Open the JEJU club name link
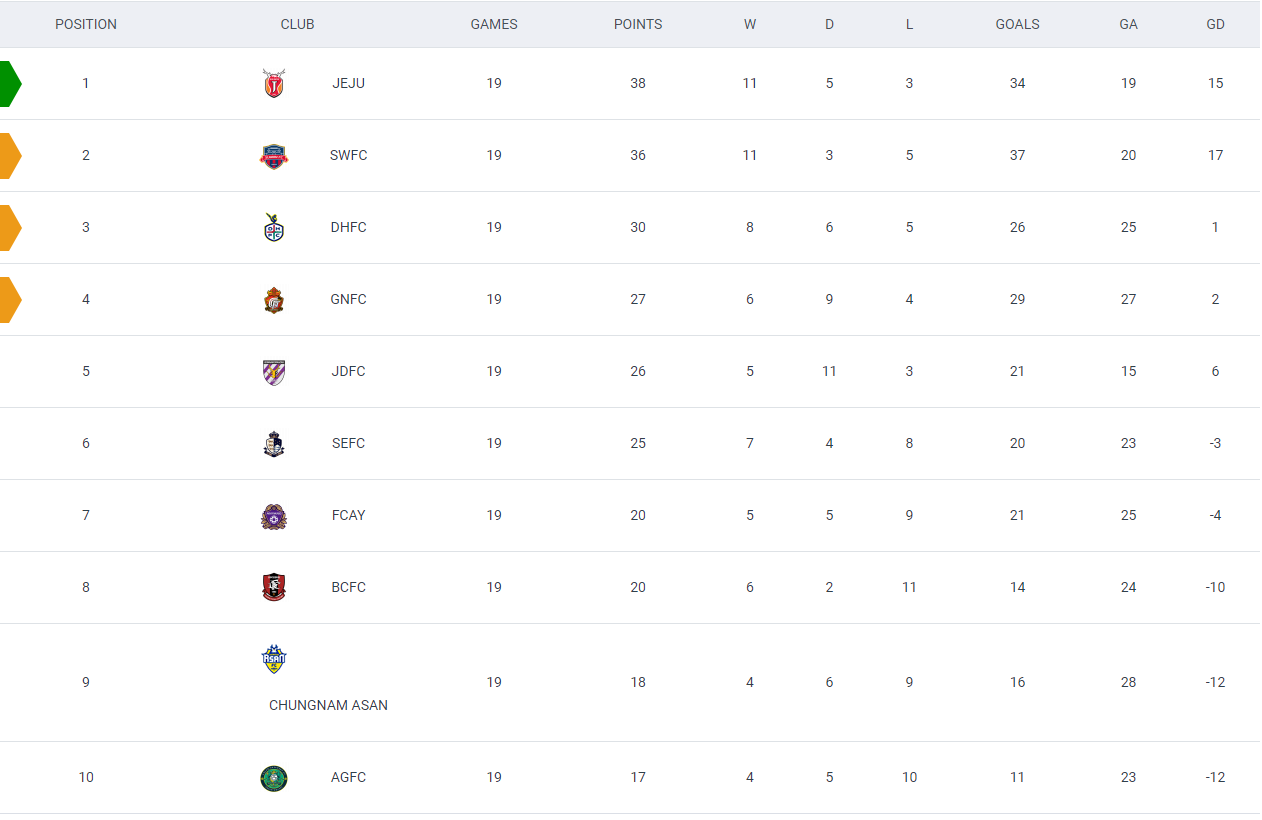1262x820 pixels. coord(349,83)
